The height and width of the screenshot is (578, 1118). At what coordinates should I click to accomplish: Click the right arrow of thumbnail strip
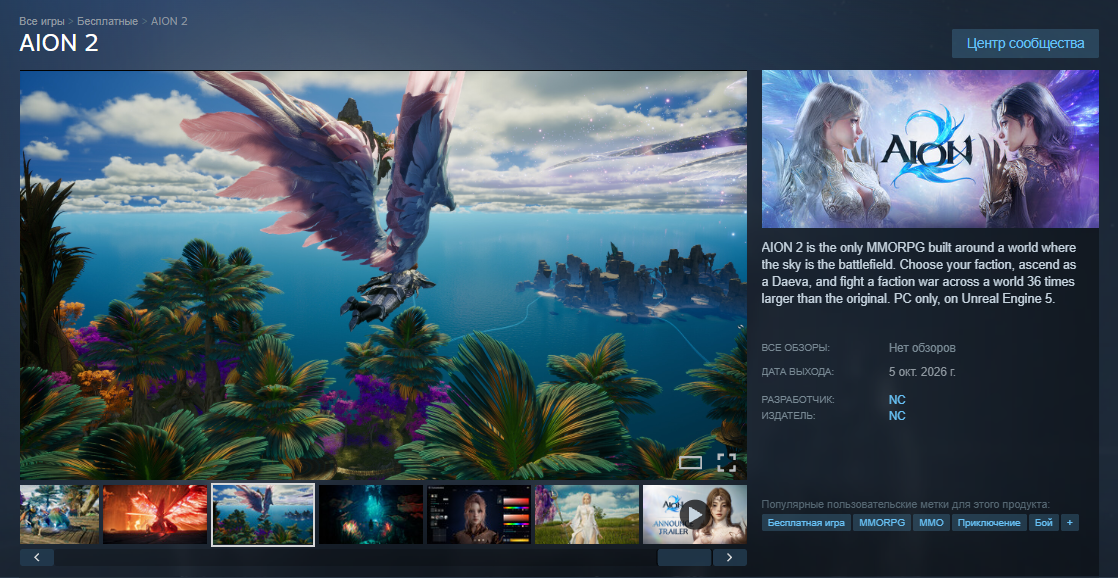coord(729,557)
